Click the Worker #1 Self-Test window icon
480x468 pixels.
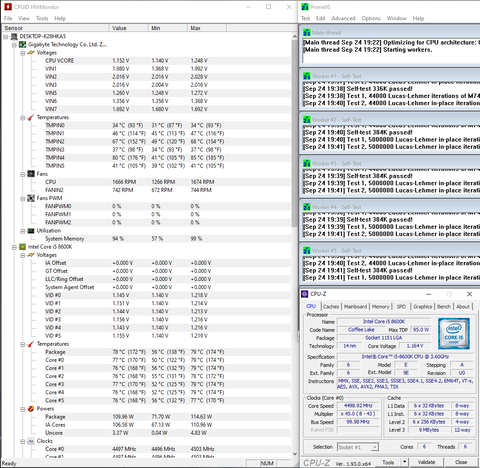[307, 76]
